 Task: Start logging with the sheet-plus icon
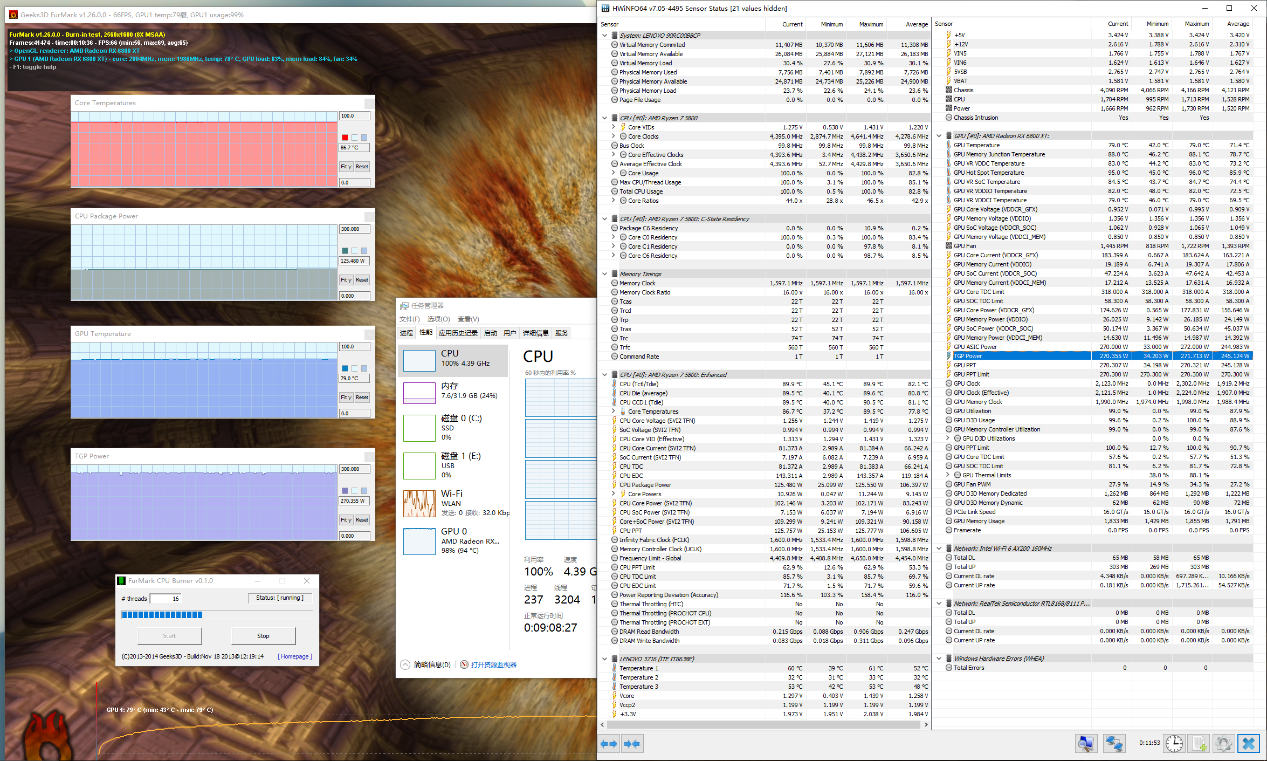[1198, 743]
